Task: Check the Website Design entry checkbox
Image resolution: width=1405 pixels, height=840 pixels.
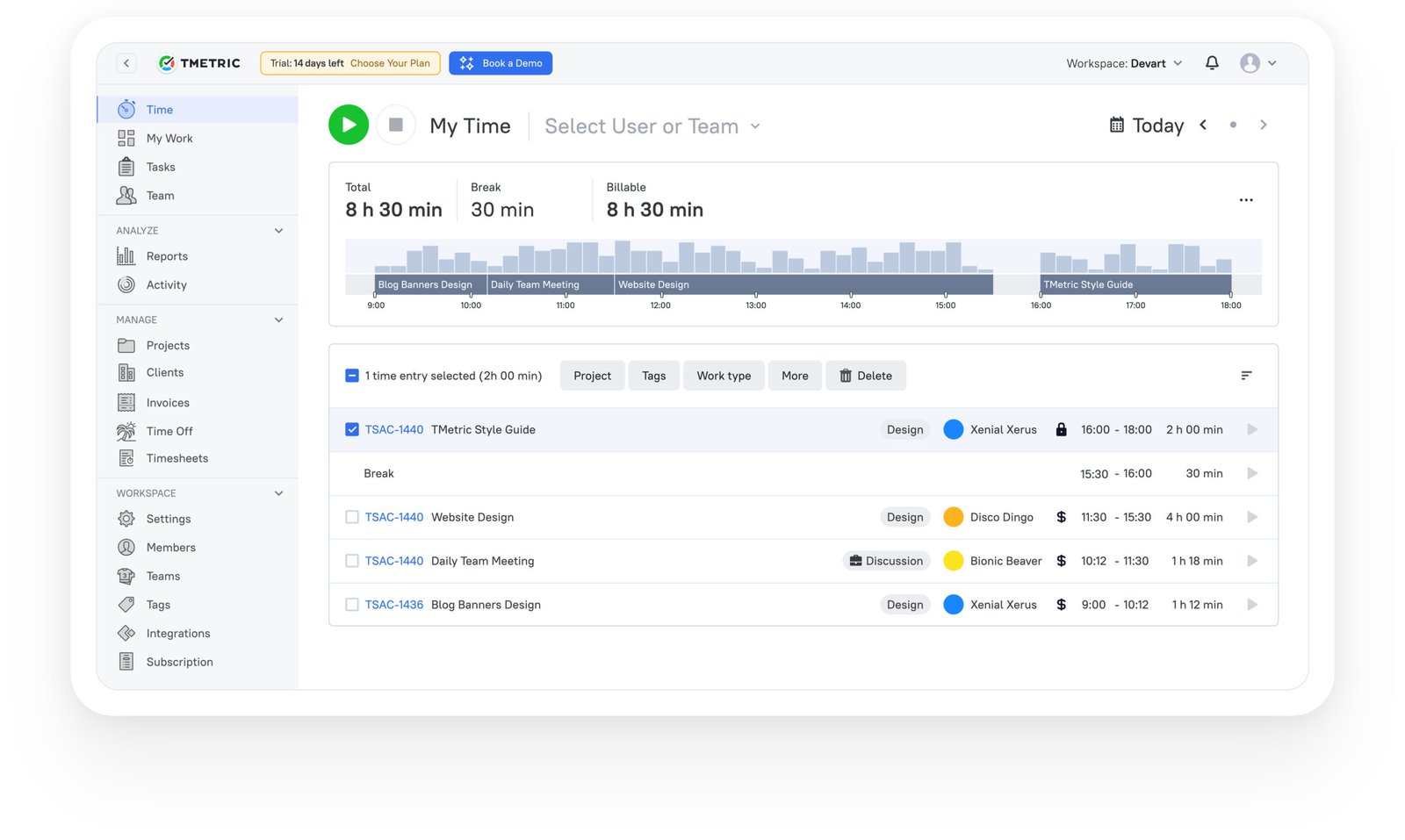Action: click(x=352, y=517)
